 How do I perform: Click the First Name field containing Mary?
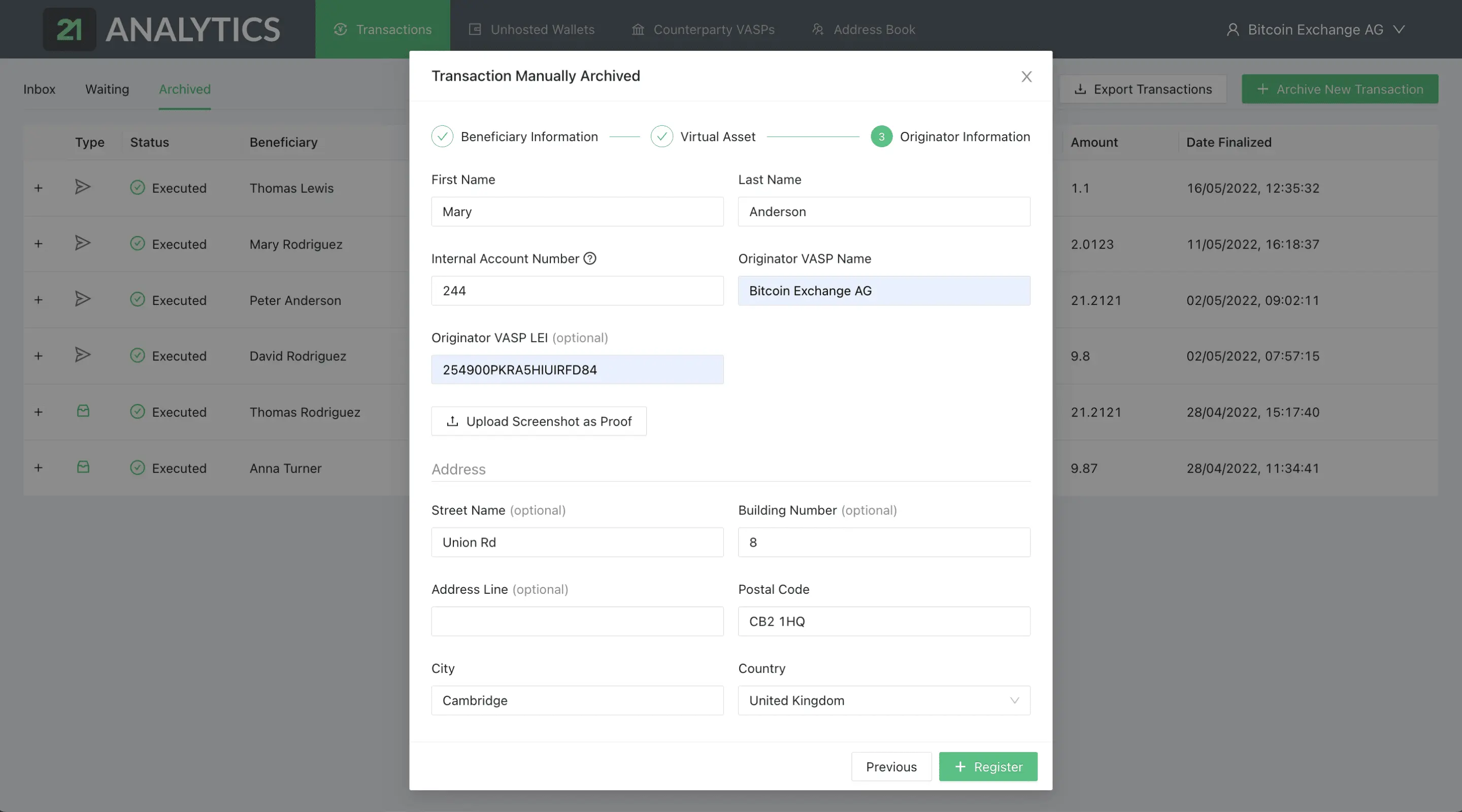tap(577, 211)
